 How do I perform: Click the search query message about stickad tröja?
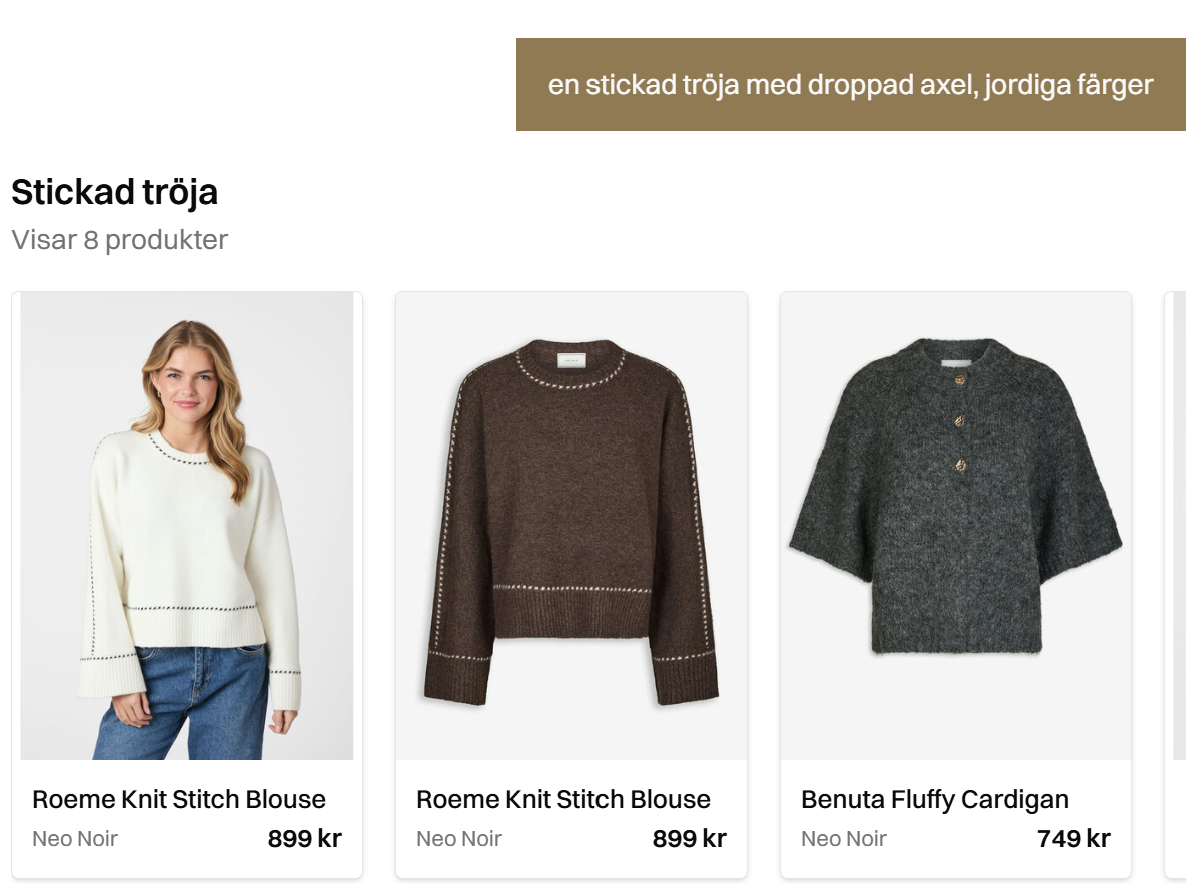[x=851, y=84]
